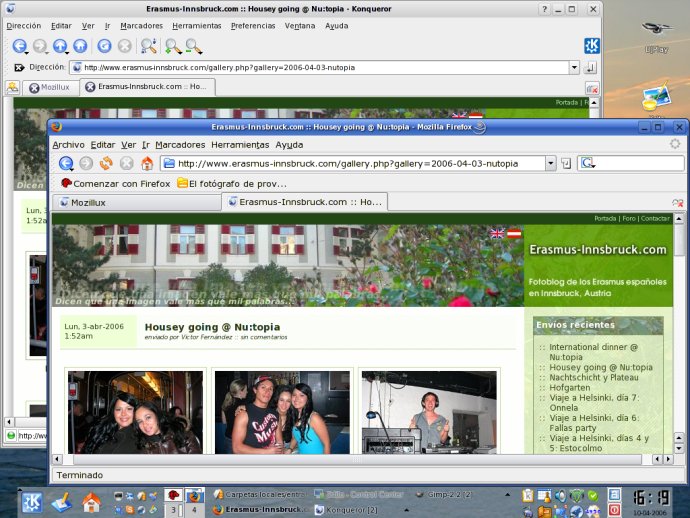
Task: Click the Firefox horizontal scrollbar track
Action: tap(357, 459)
